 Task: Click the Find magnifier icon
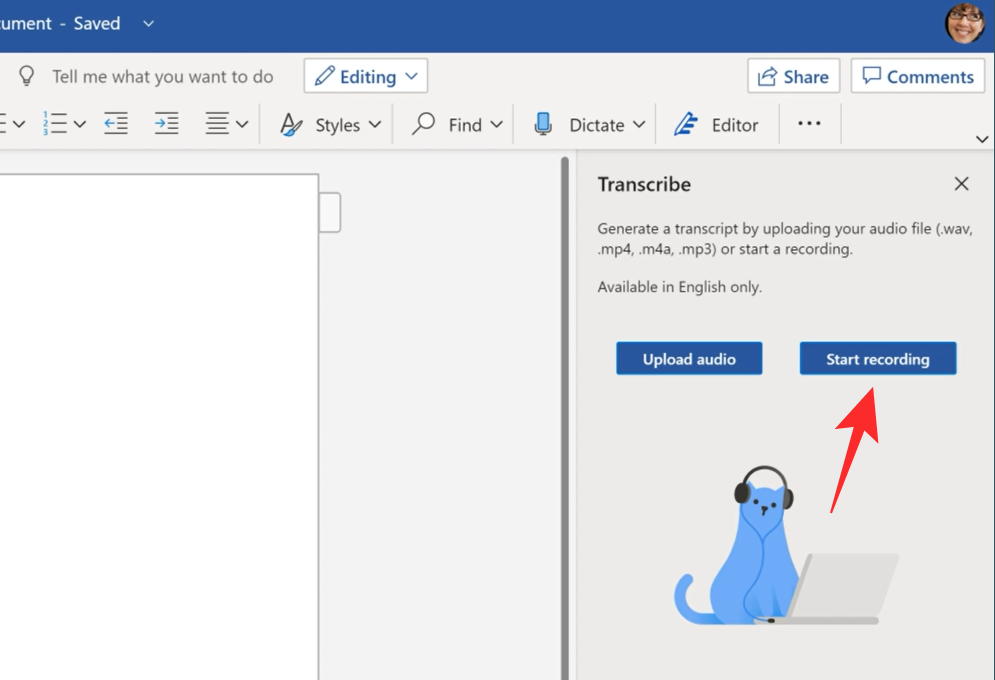tap(424, 123)
